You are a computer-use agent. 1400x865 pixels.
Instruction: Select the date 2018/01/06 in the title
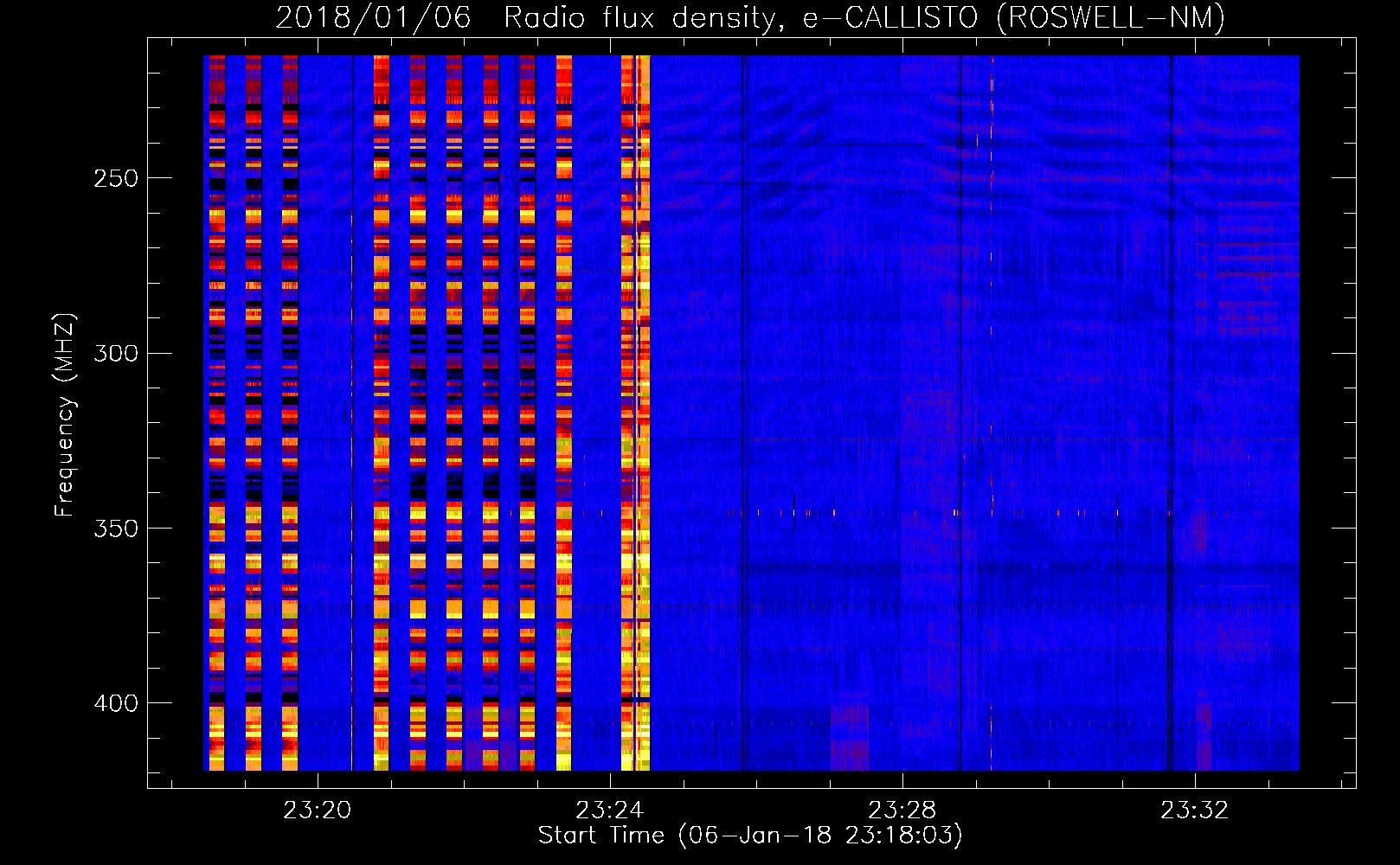(x=373, y=18)
